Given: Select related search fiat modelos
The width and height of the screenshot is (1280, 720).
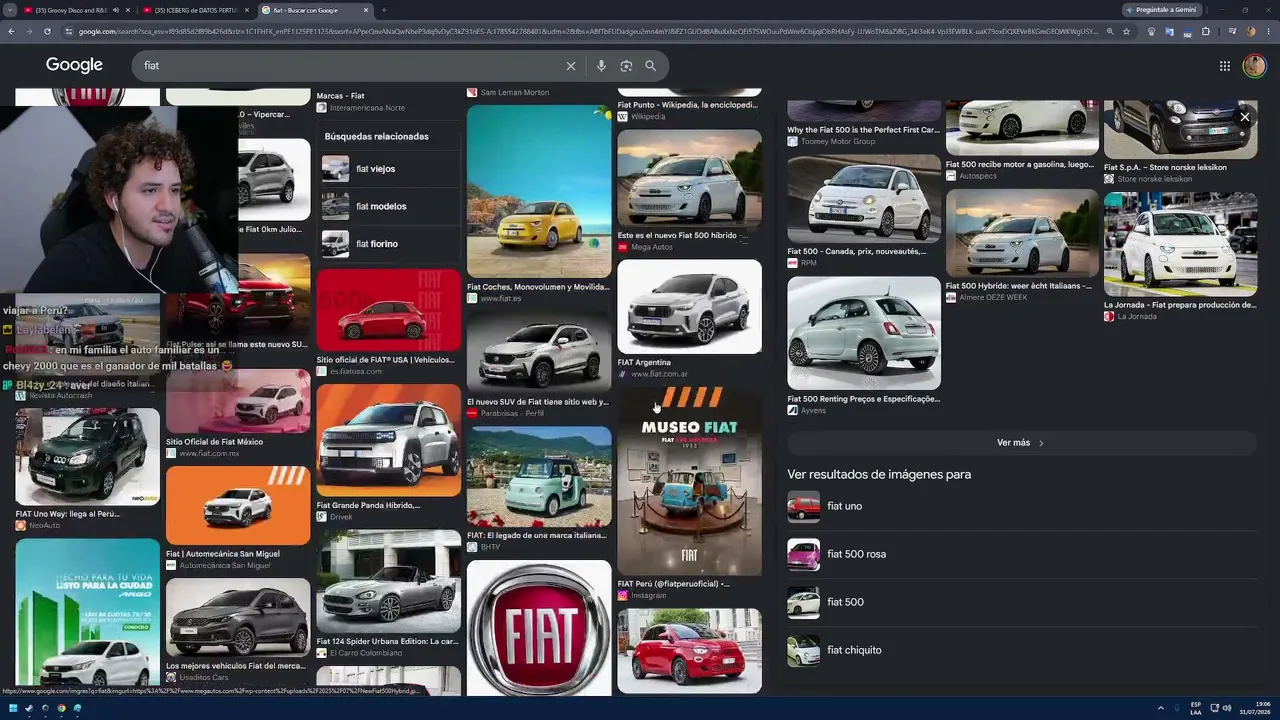Looking at the screenshot, I should (x=388, y=206).
